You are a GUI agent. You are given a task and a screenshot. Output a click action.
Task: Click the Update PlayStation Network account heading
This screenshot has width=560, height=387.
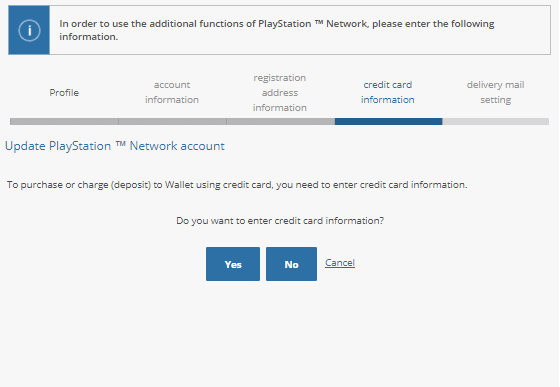(x=115, y=146)
